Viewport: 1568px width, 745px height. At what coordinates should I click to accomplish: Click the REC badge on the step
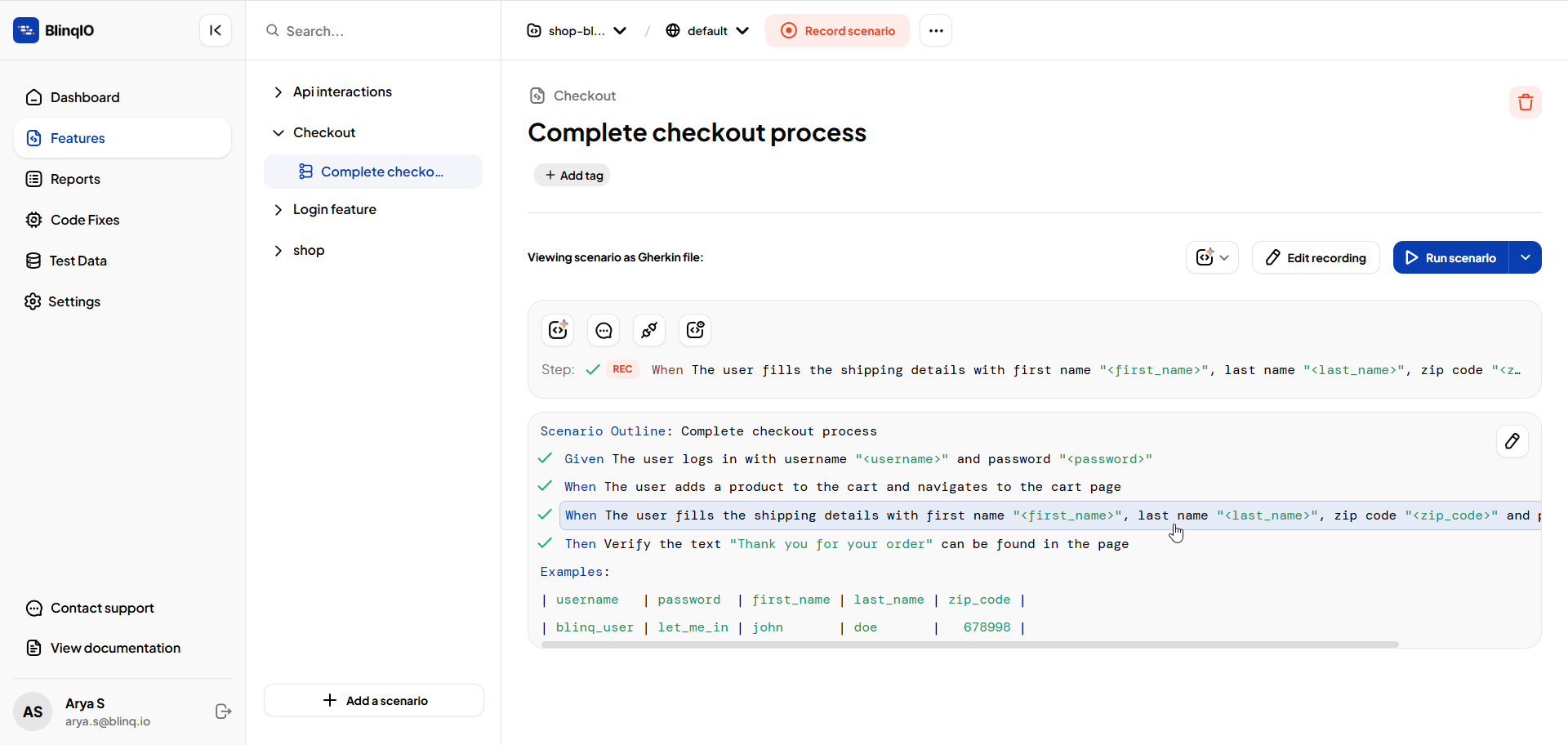622,369
